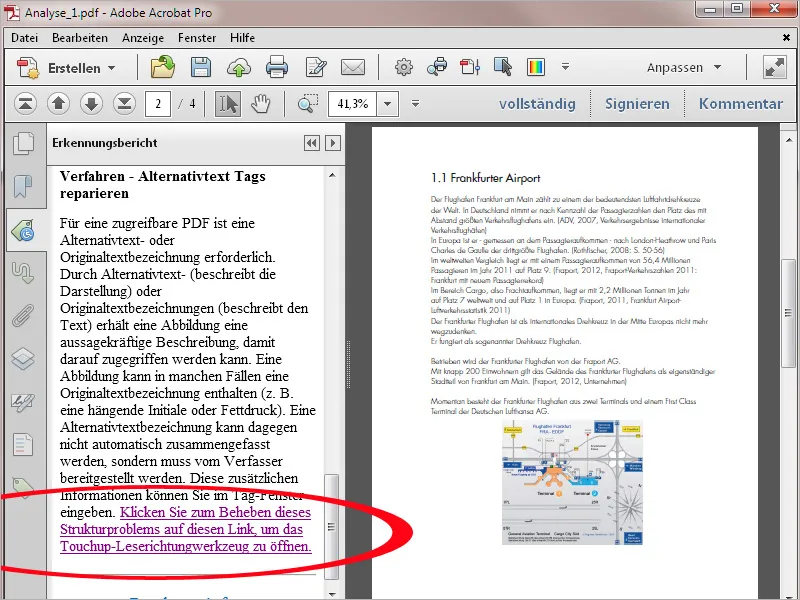Click the Touchup-Leserichtungwerkzeug link
Screen dimensions: 800x600
[186, 529]
